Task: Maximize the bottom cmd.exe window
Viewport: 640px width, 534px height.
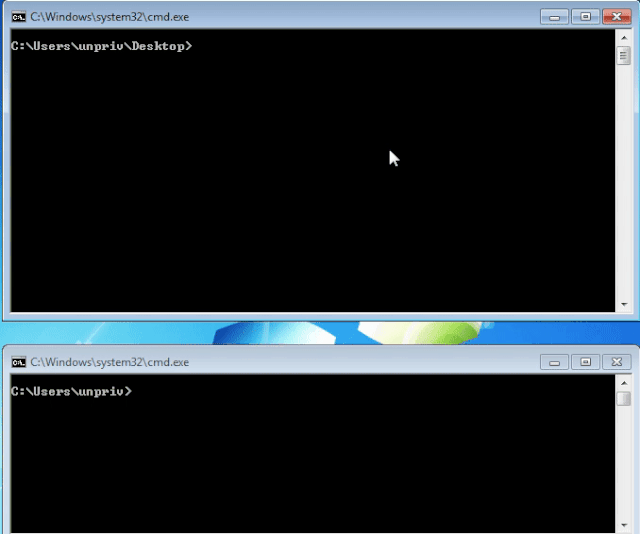Action: (585, 362)
